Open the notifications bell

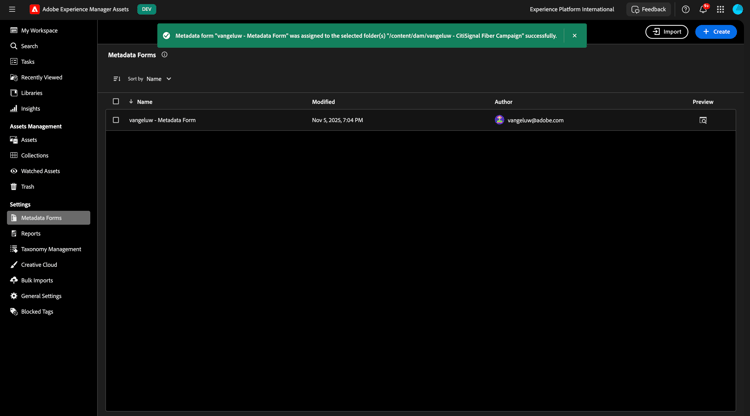703,9
